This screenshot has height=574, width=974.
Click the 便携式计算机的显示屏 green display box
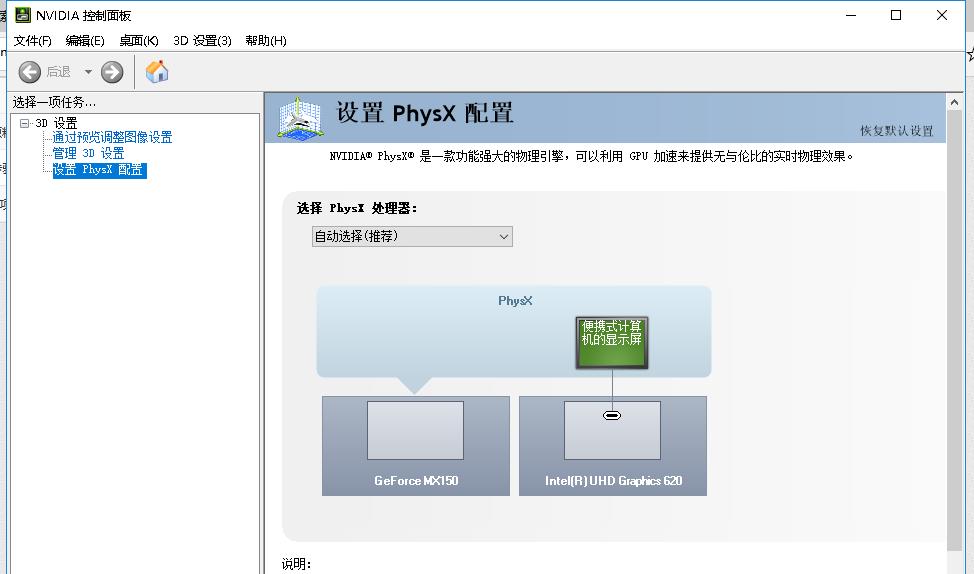coord(612,343)
